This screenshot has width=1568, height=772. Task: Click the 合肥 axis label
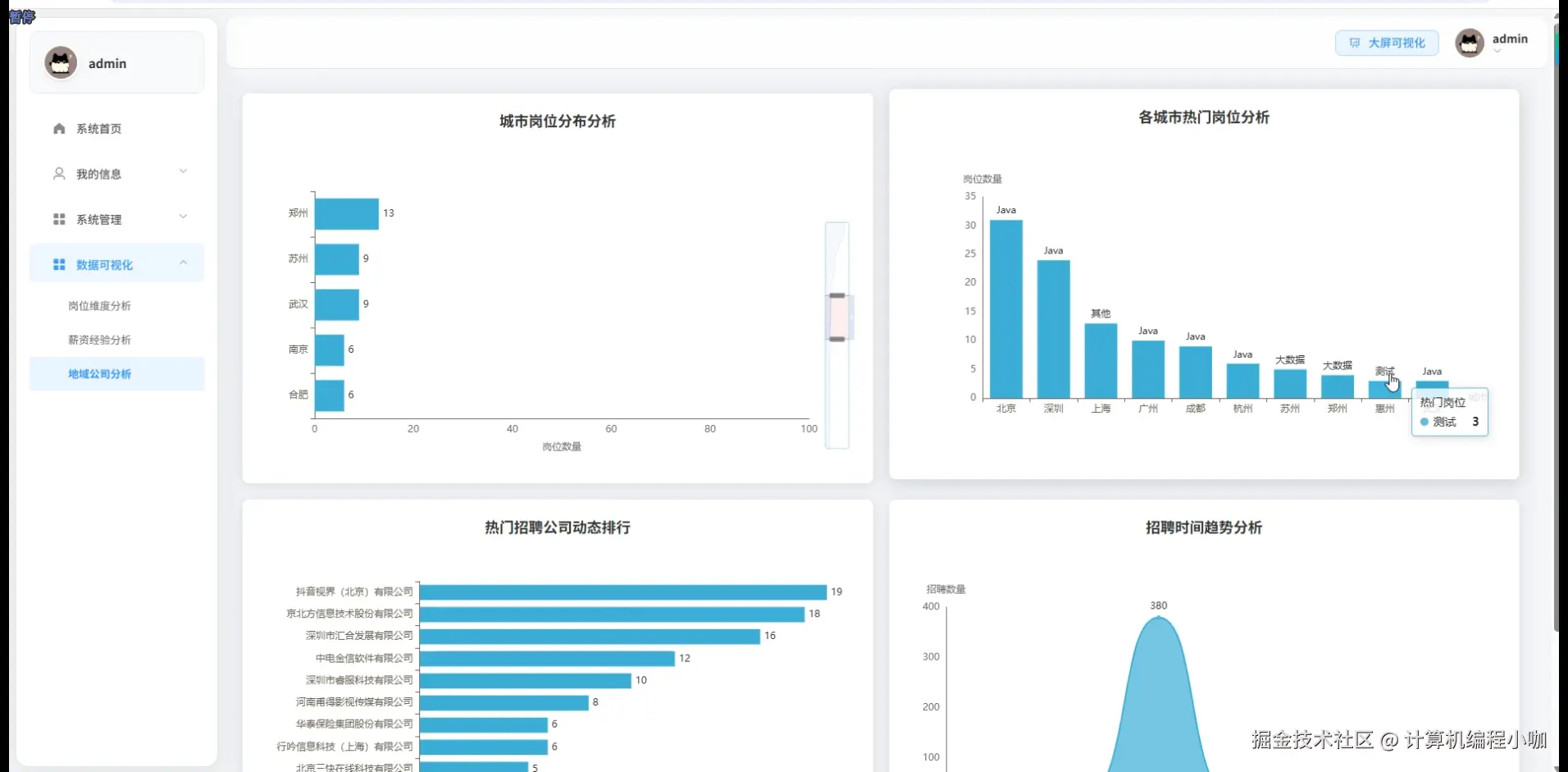(298, 395)
